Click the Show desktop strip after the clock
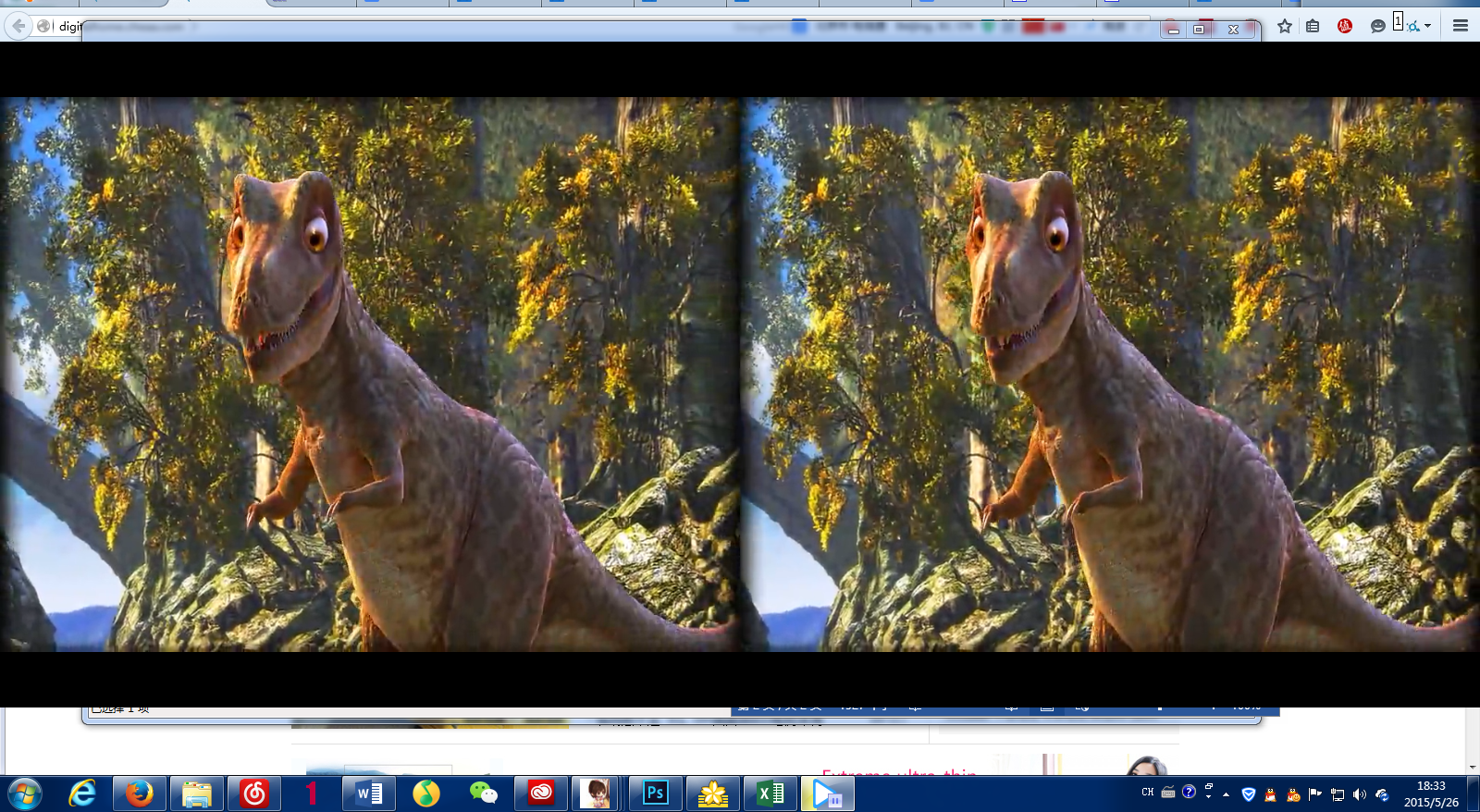The image size is (1480, 812). [x=1473, y=794]
